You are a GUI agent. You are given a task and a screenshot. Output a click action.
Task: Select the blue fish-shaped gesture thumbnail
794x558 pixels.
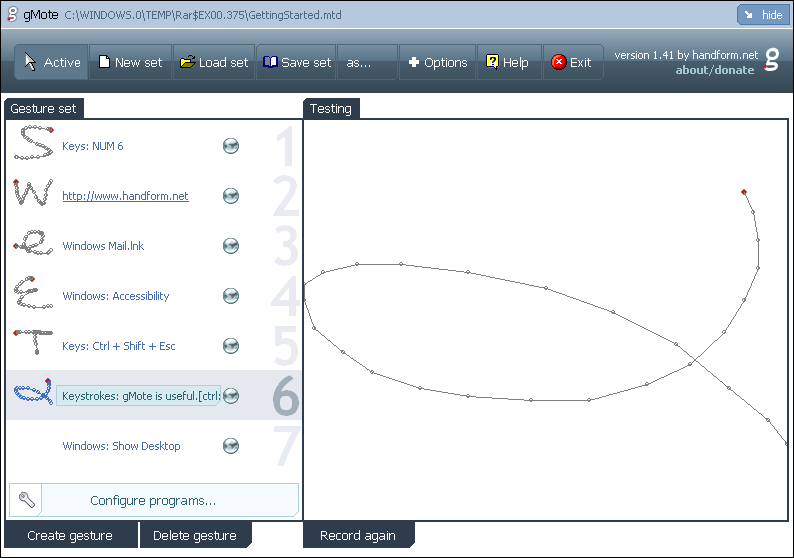point(33,392)
